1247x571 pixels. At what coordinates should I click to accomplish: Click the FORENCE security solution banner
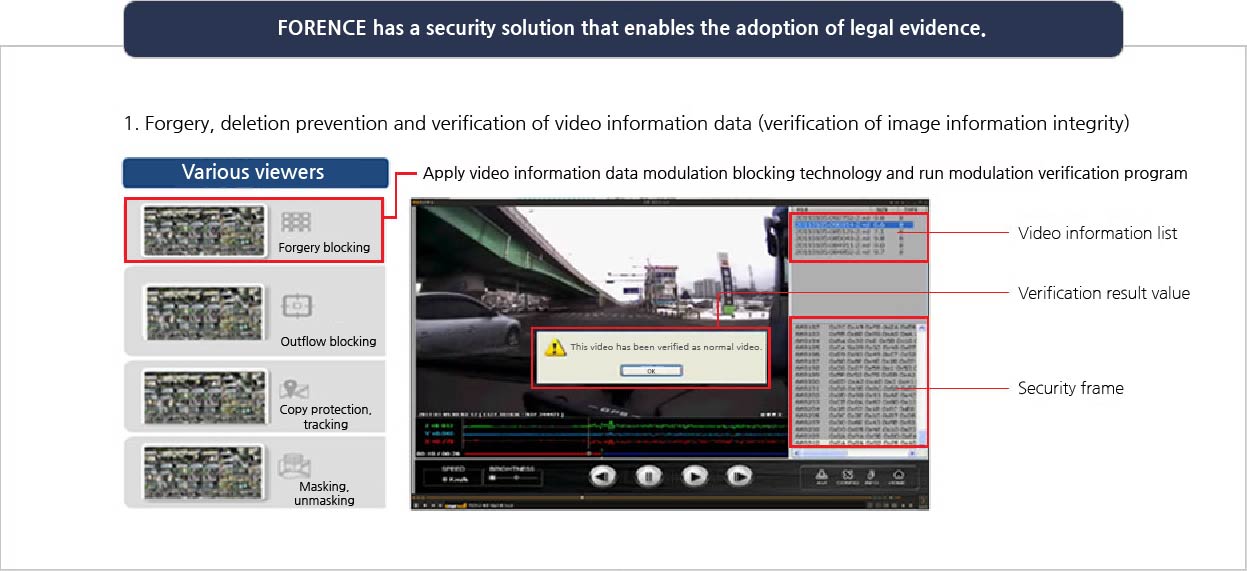623,28
